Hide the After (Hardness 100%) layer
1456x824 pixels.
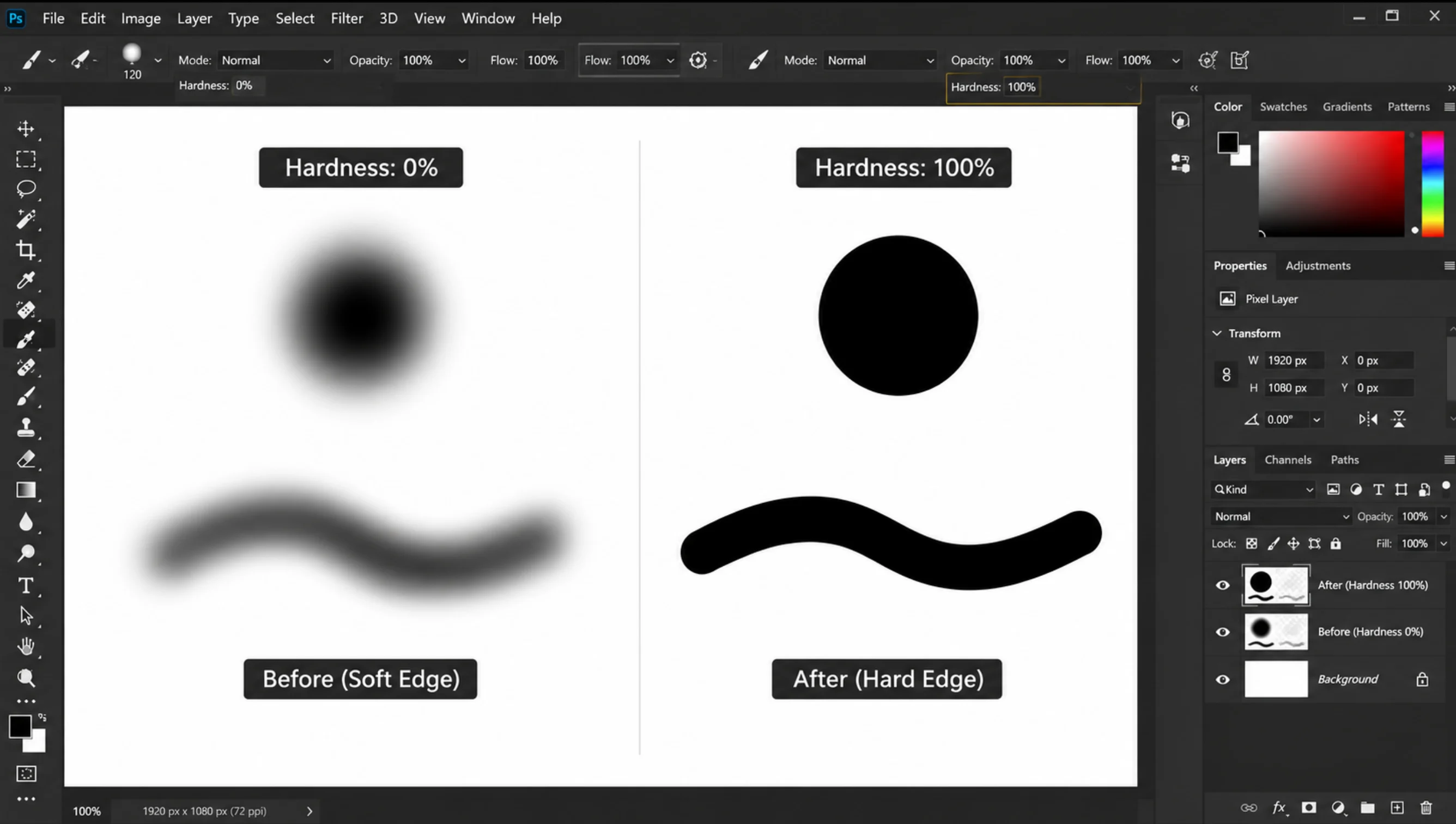pyautogui.click(x=1223, y=585)
